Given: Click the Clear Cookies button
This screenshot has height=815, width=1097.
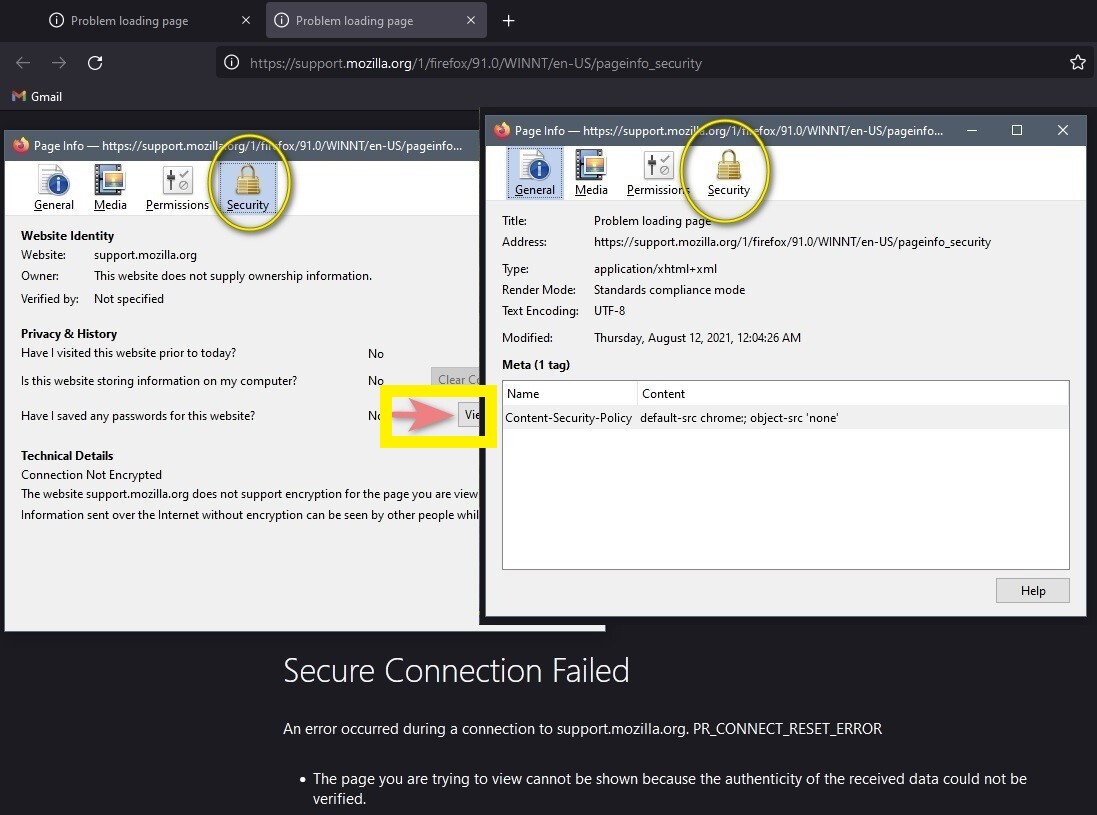Looking at the screenshot, I should [x=455, y=379].
